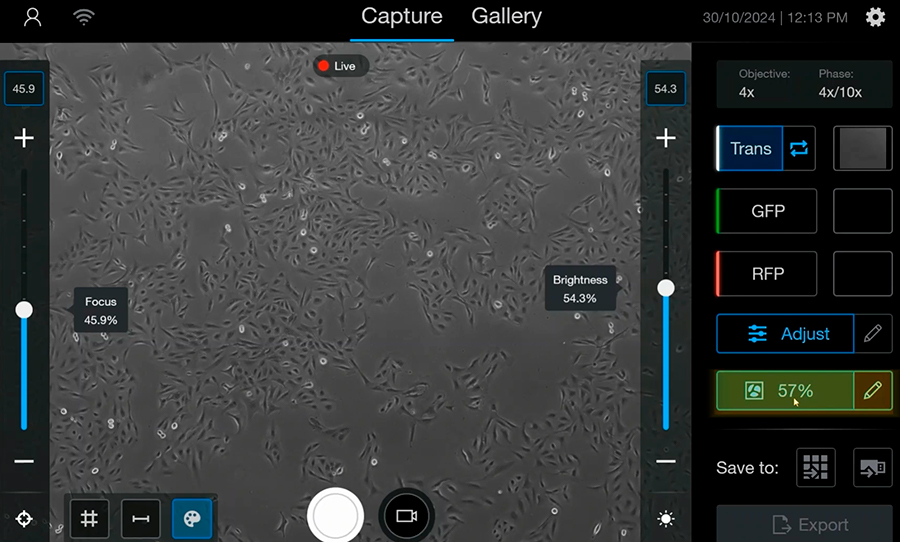Toggle the grid overlay tool
Image resolution: width=900 pixels, height=542 pixels.
pos(89,518)
